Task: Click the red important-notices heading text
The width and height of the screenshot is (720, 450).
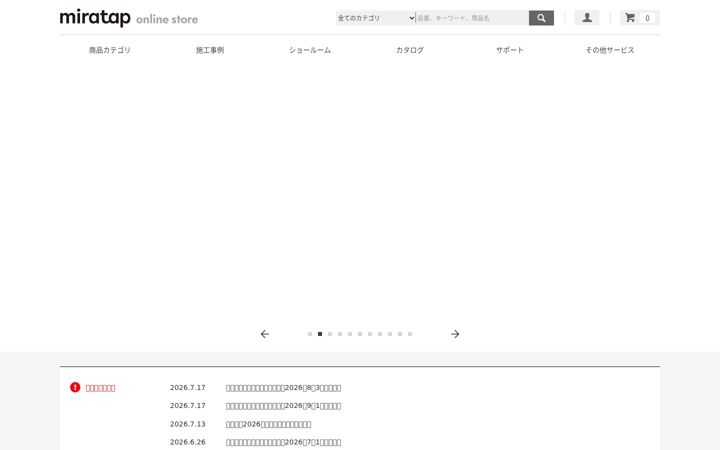Action: (x=101, y=388)
